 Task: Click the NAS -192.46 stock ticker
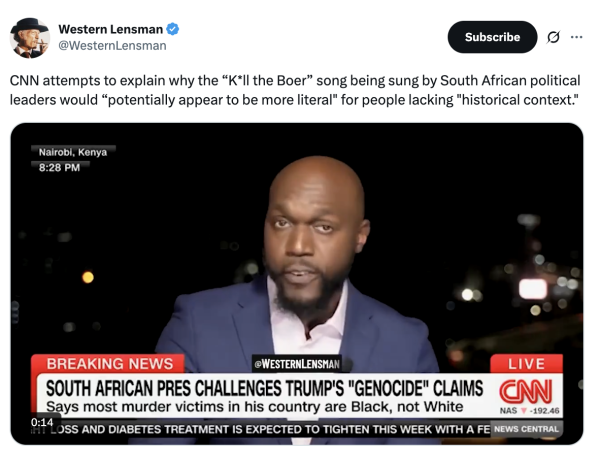pos(531,411)
